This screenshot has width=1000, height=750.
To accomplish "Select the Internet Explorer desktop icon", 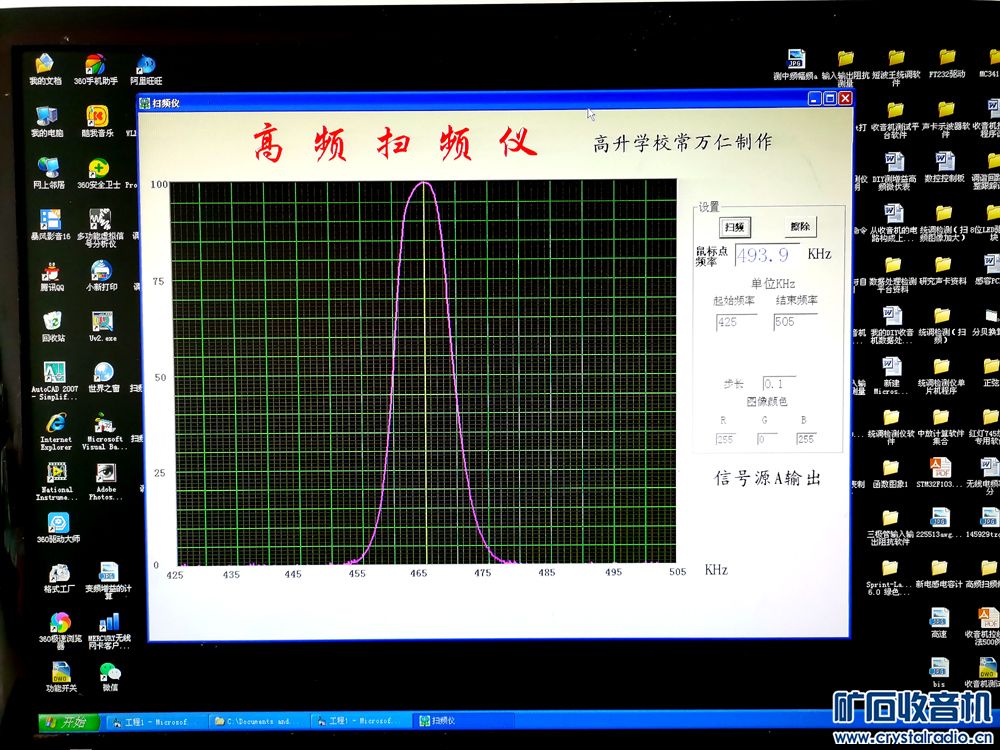I will [x=56, y=432].
